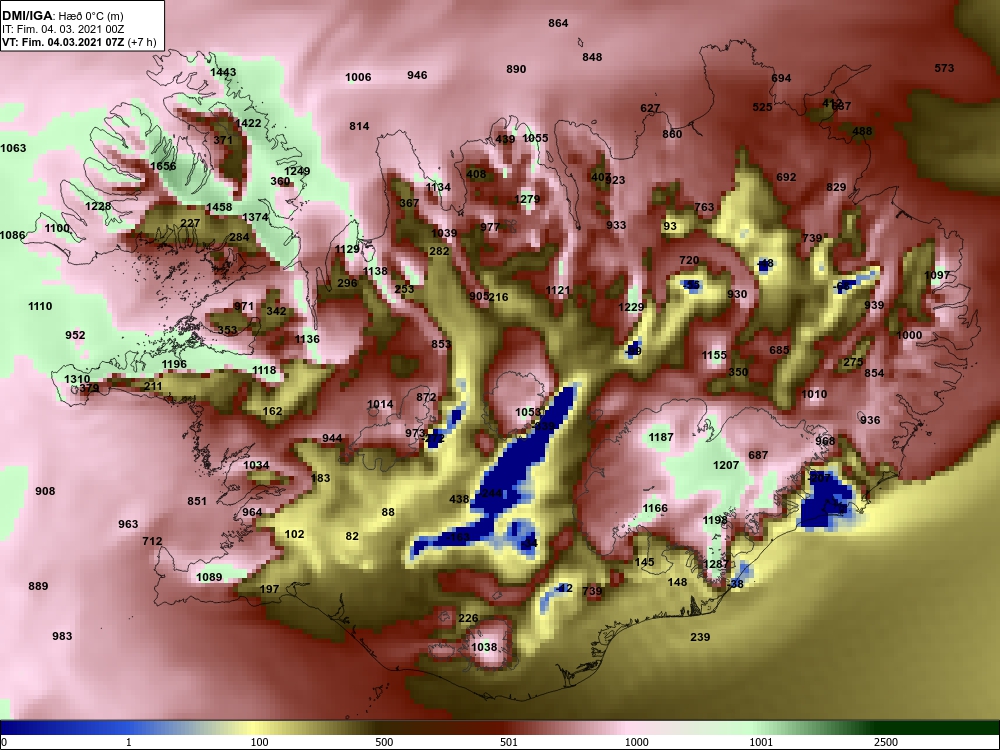Viewport: 1000px width, 750px height.
Task: Click the map value '1110'
Action: coord(40,306)
